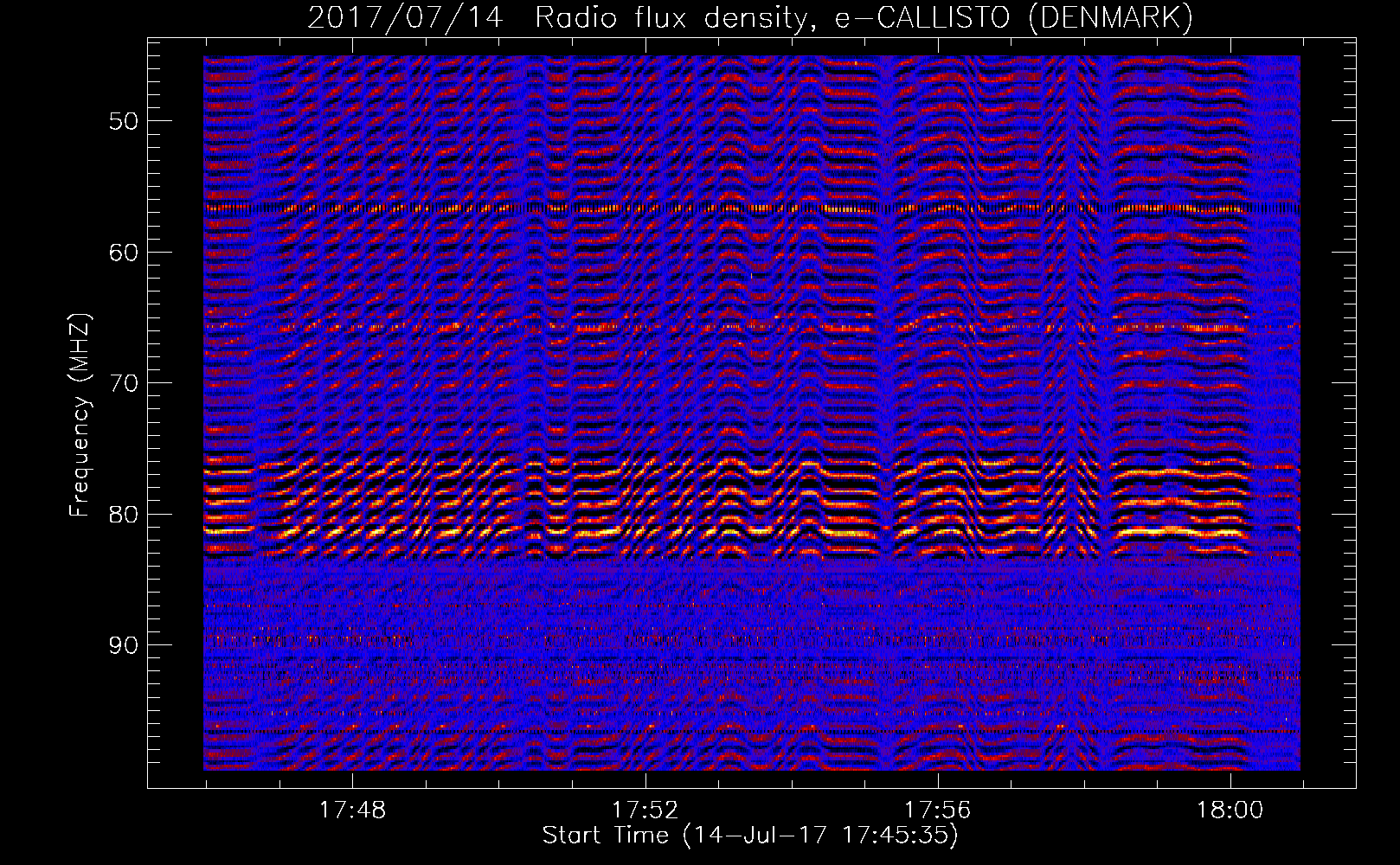The height and width of the screenshot is (865, 1400).
Task: Click the 17:48 time tick label
Action: [x=352, y=811]
